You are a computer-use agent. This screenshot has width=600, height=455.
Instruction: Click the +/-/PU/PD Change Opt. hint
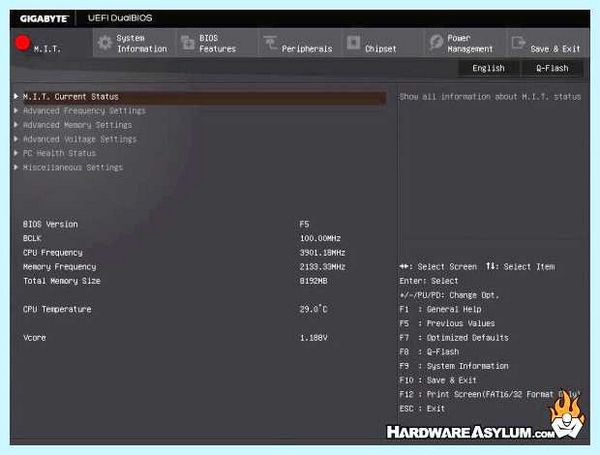[449, 295]
